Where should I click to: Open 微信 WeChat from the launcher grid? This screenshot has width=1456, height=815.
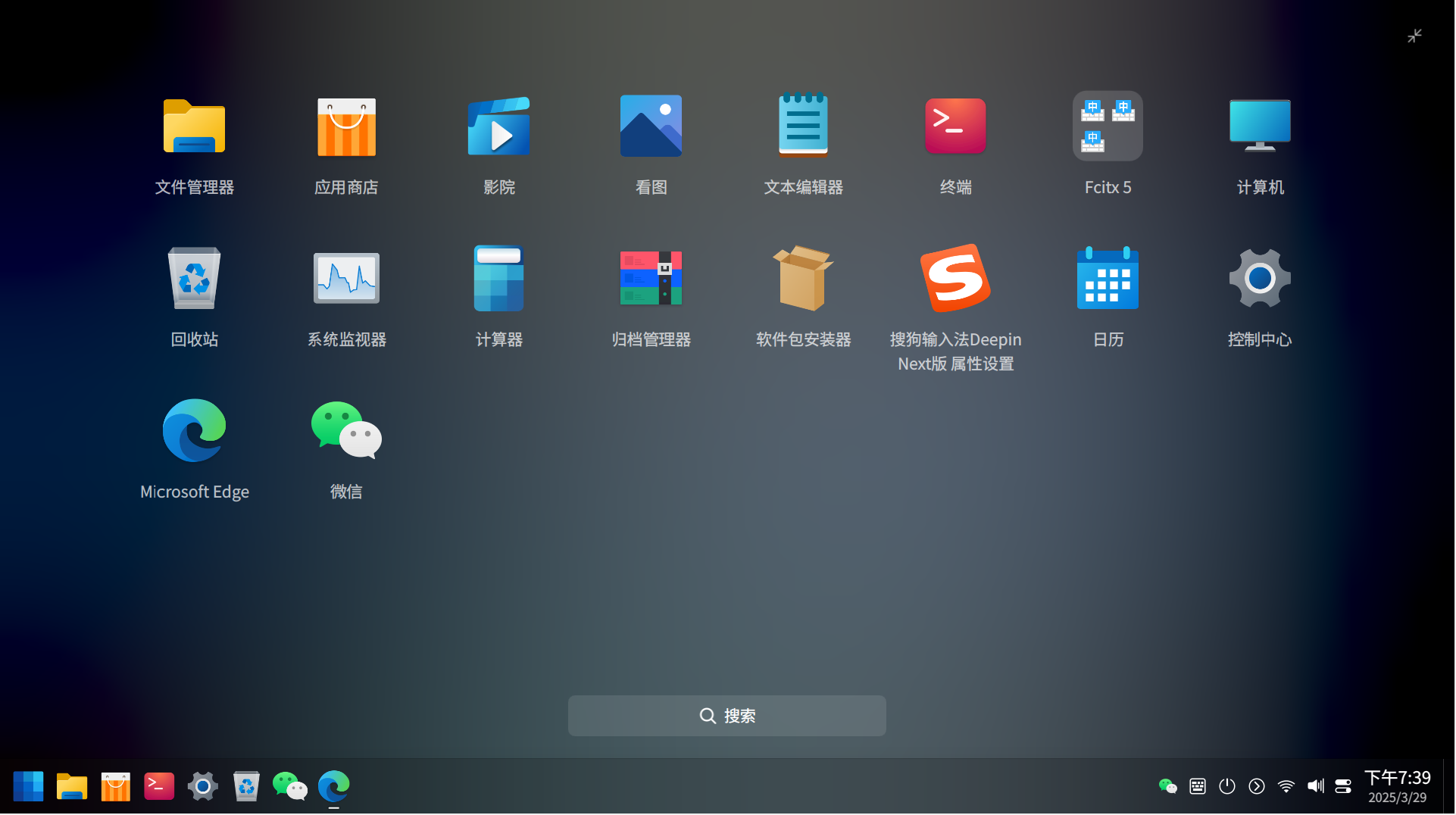[346, 430]
